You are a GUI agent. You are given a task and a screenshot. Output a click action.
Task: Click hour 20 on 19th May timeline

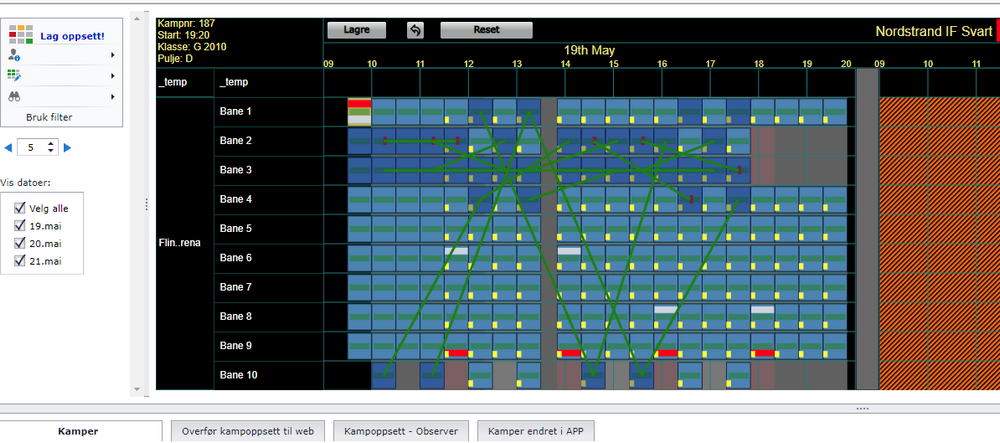pyautogui.click(x=846, y=64)
